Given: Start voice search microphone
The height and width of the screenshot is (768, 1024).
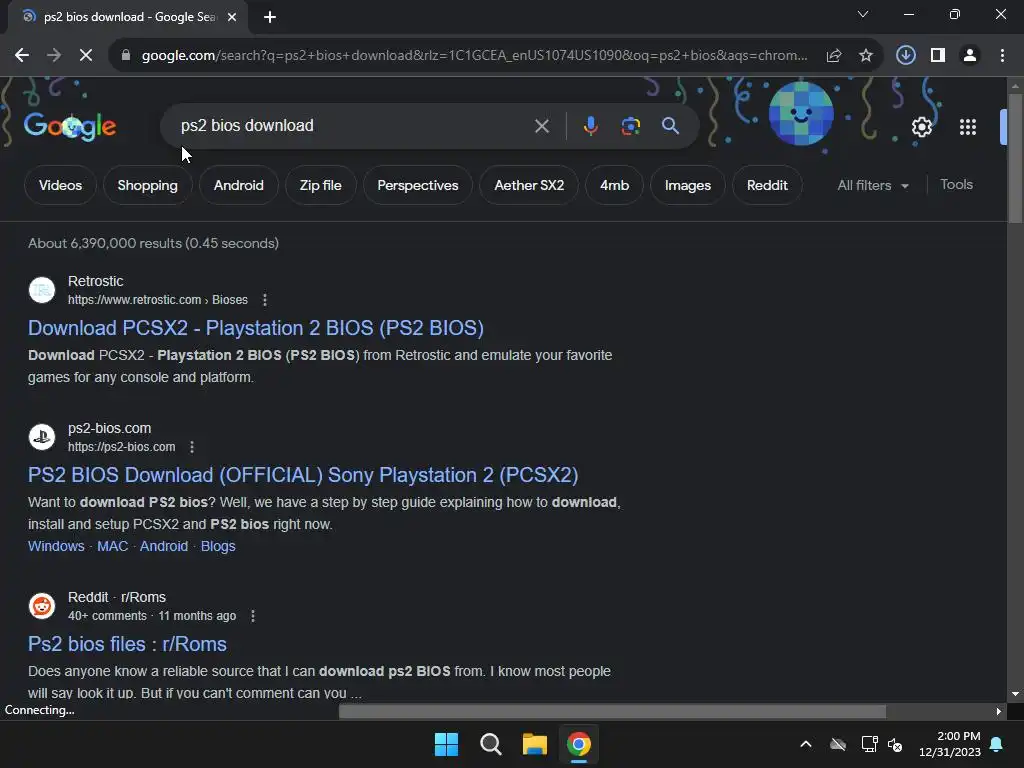Looking at the screenshot, I should click(590, 126).
